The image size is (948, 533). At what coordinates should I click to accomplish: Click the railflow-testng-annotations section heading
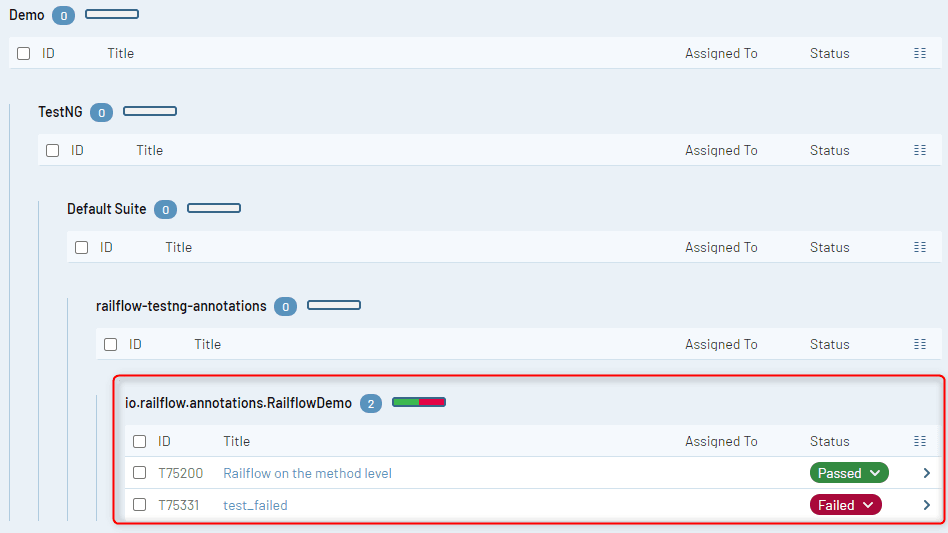(181, 306)
